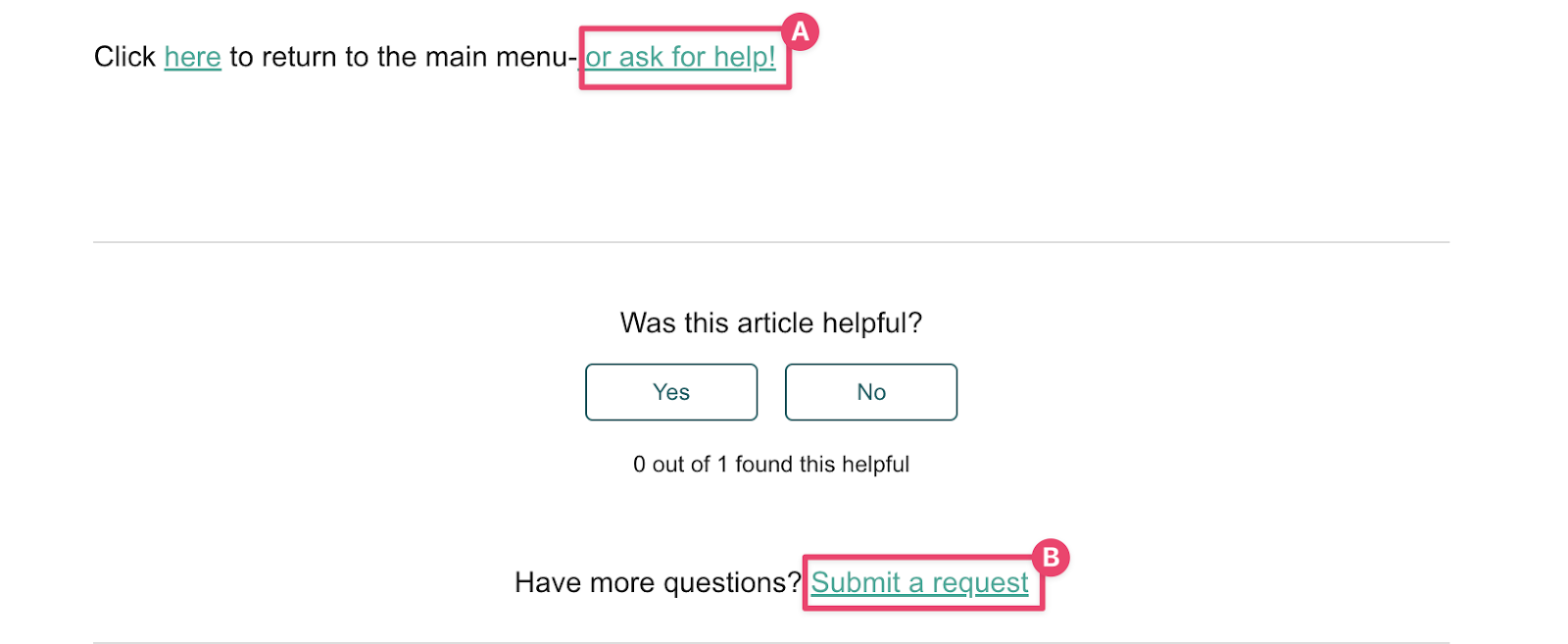Click the word 'questions?' near the bottom

732,582
